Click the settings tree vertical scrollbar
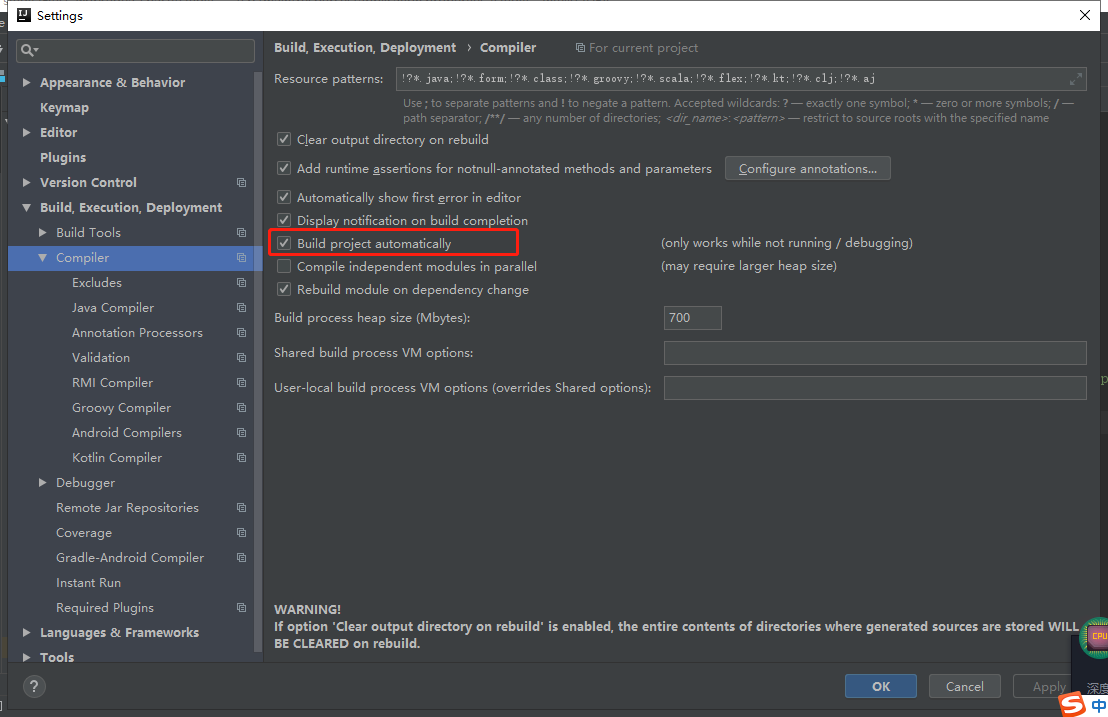 click(258, 360)
